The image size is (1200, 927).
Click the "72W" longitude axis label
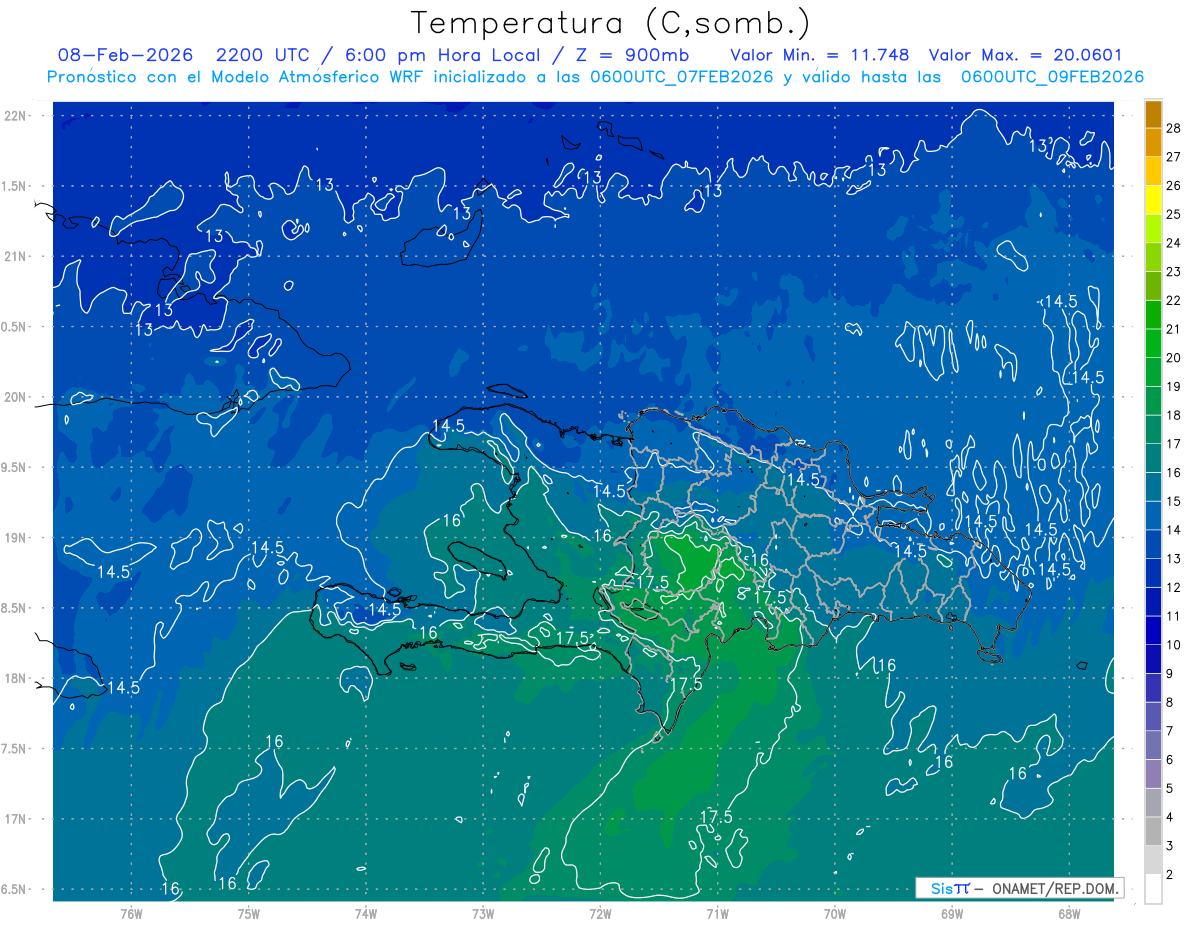(600, 914)
